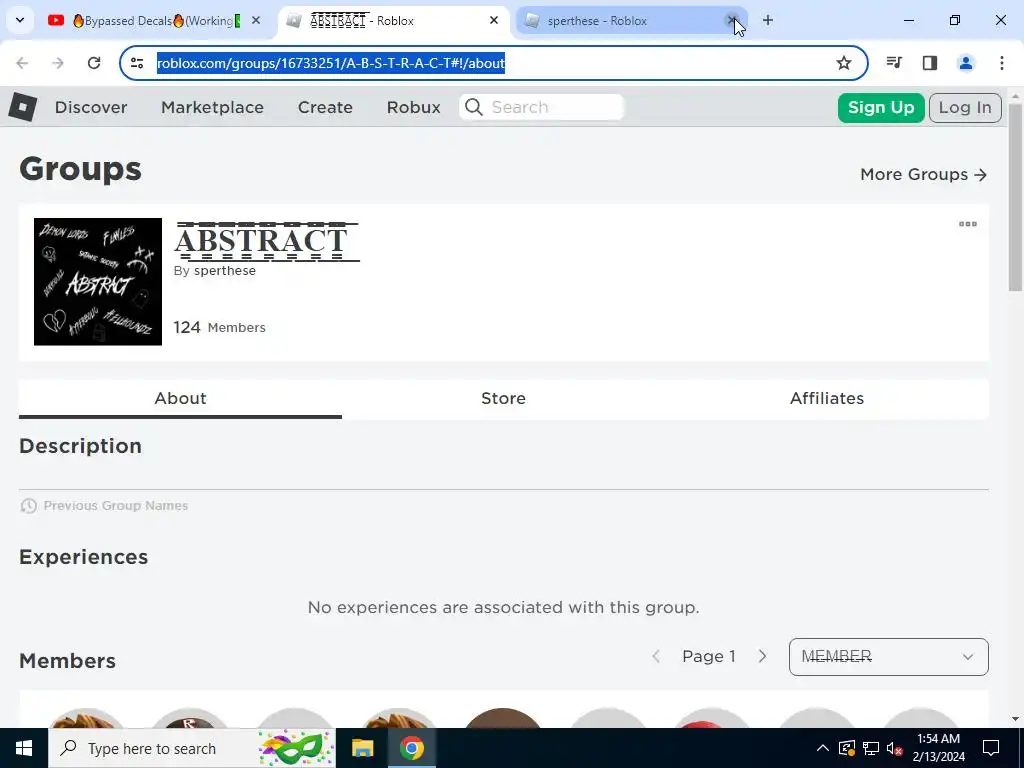Click the page vertical scrollbar thumb
This screenshot has width=1024, height=768.
[1015, 196]
